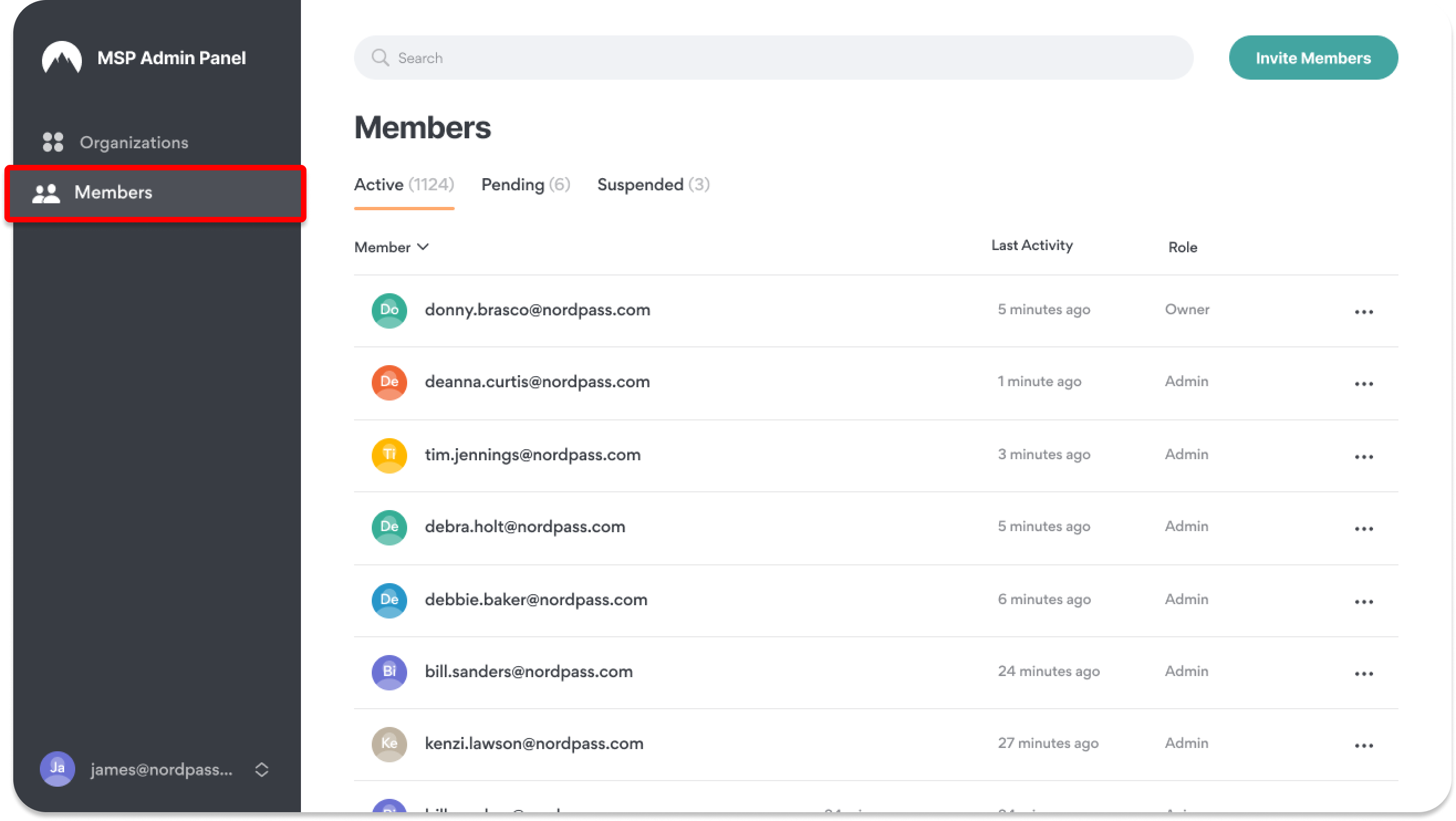Select donny.brasco@nordpass.com email
Image resolution: width=1456 pixels, height=821 pixels.
point(537,310)
